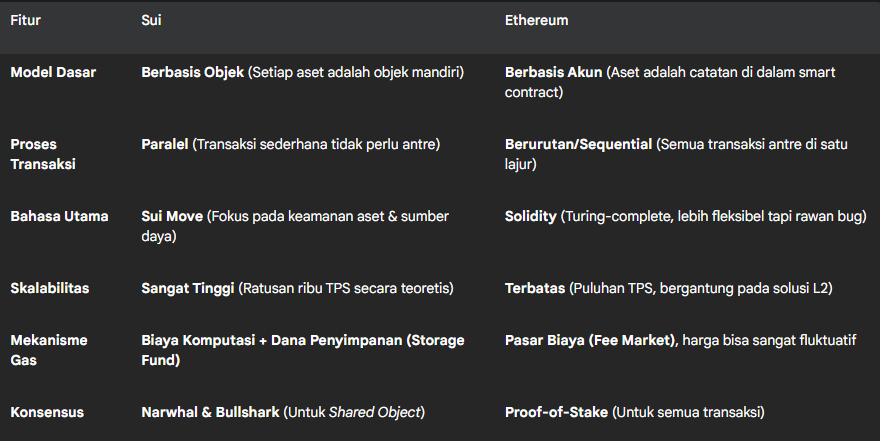Viewport: 880px width, 441px height.
Task: Click the "Terbatas" cell text
Action: (x=535, y=289)
